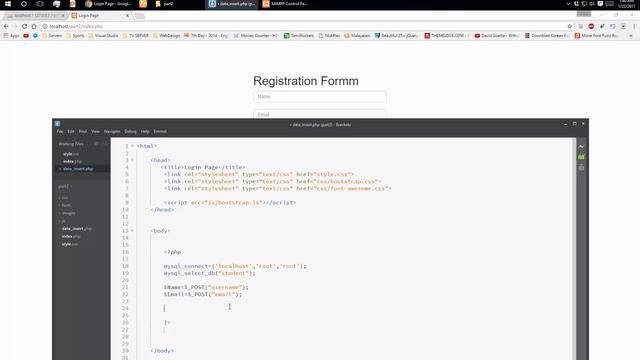Switch to the Login Page browser tab
The width and height of the screenshot is (640, 360).
click(x=100, y=16)
